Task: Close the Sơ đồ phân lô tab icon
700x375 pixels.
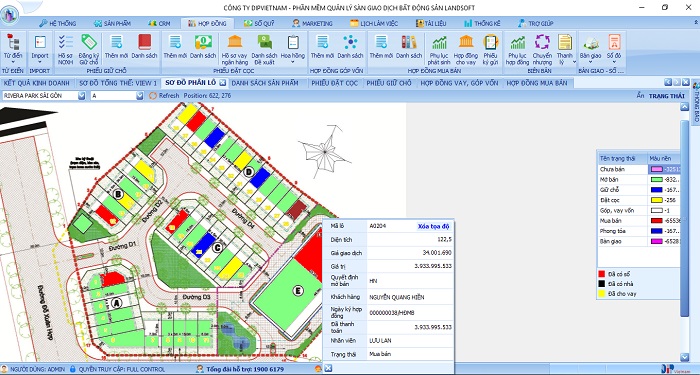Action: pos(222,83)
